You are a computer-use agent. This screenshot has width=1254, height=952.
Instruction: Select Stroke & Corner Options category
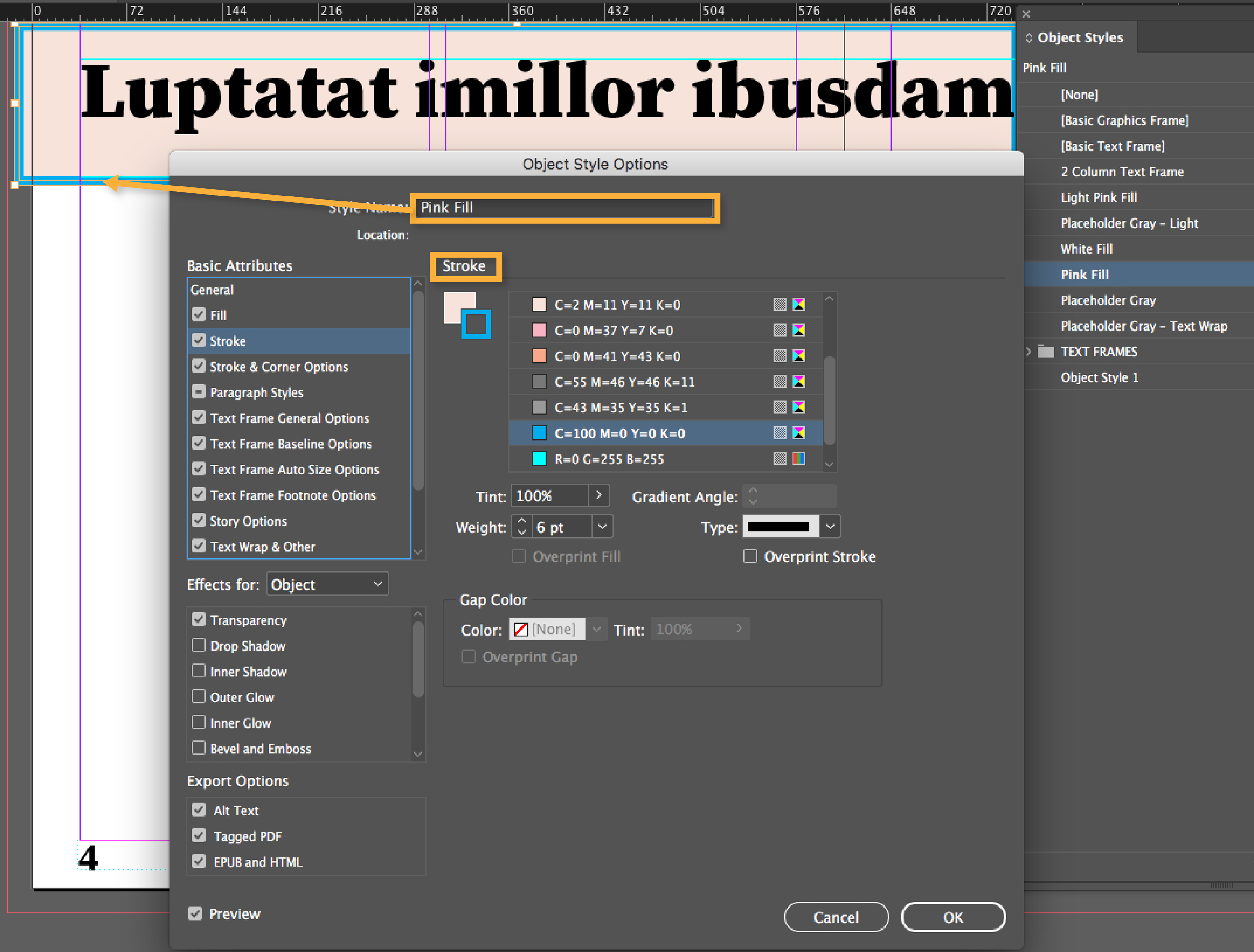(279, 367)
